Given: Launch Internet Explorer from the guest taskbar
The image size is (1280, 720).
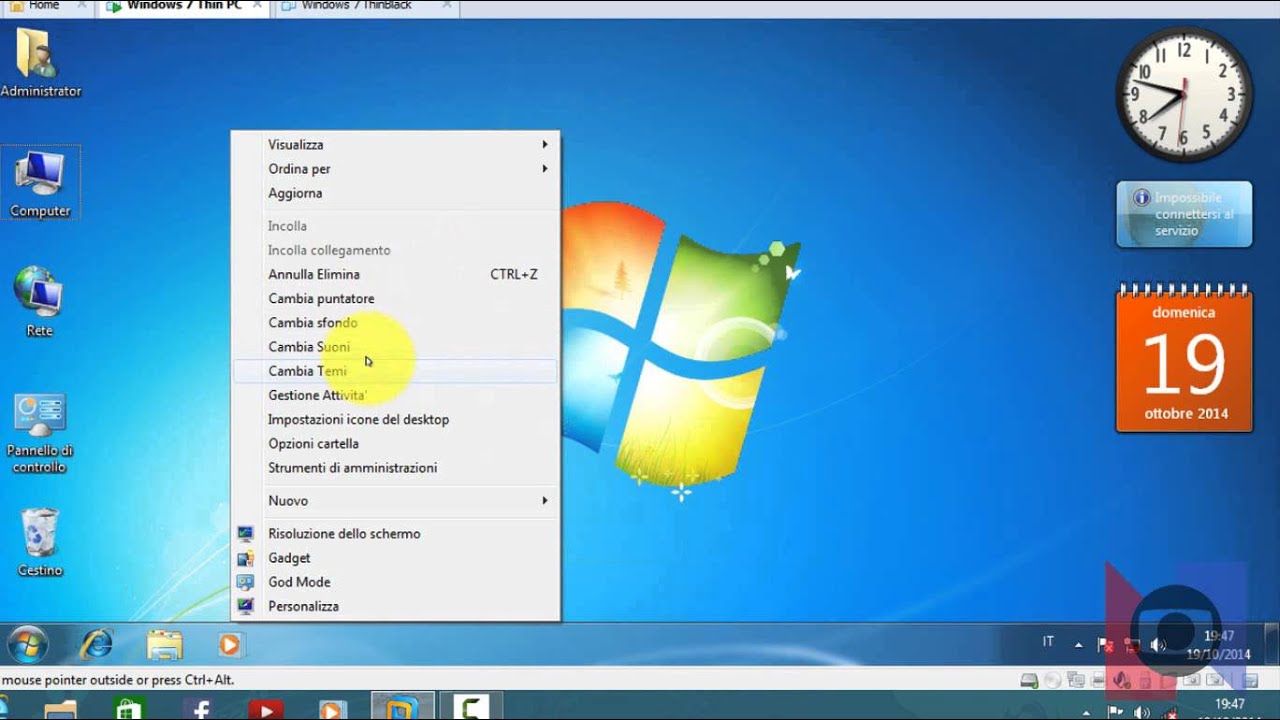Looking at the screenshot, I should point(97,645).
